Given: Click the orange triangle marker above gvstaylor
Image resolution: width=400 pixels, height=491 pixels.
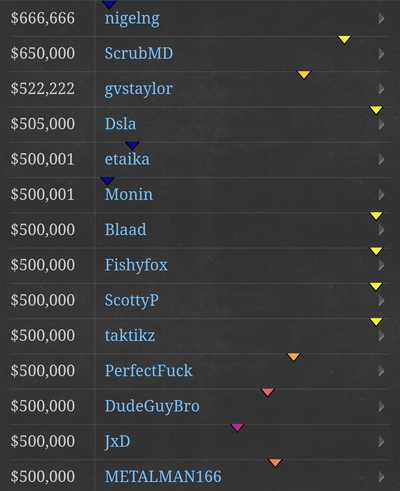Looking at the screenshot, I should (x=304, y=75).
